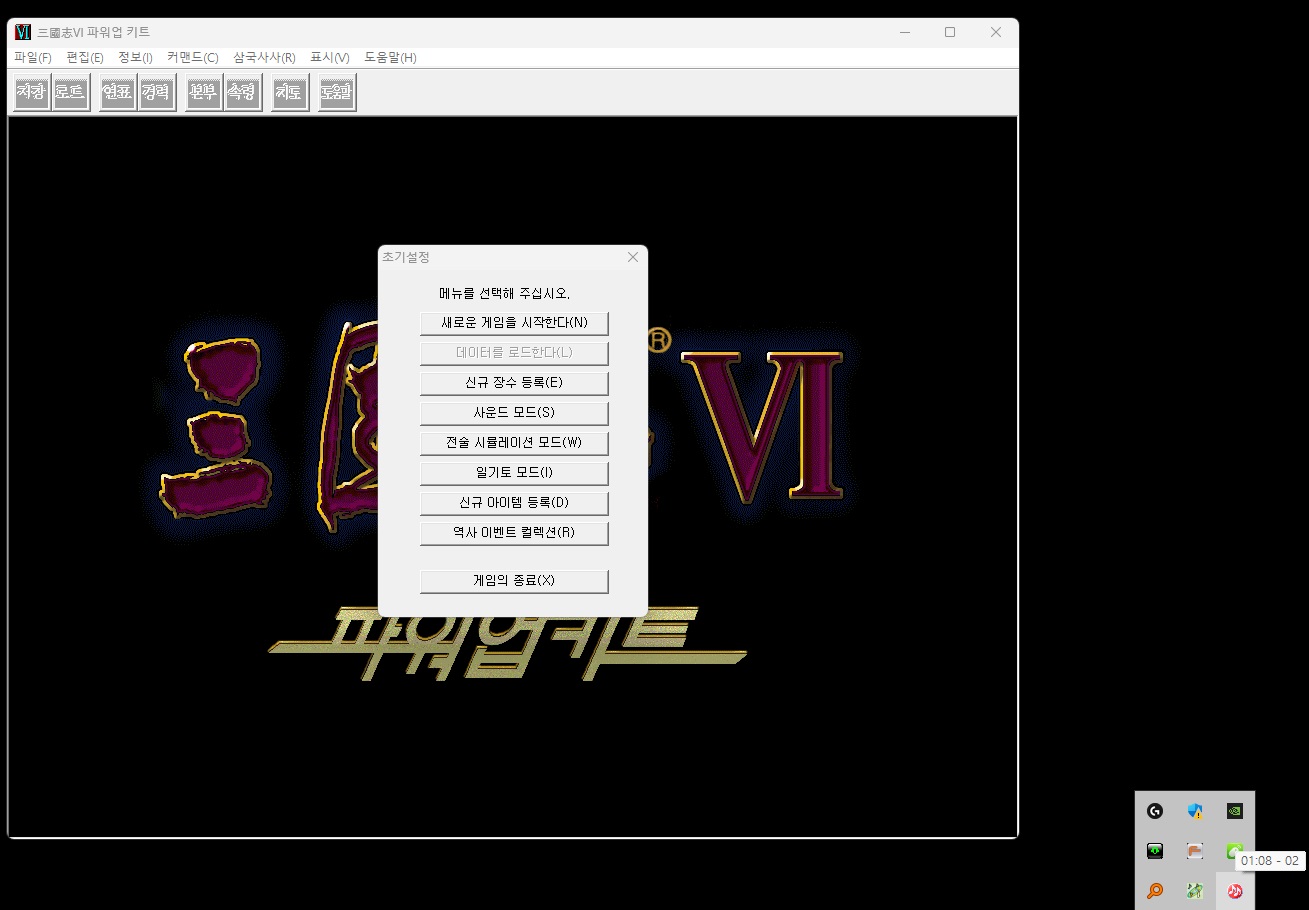The width and height of the screenshot is (1309, 910).
Task: Open the 지도 map toolbar button
Action: pos(290,93)
